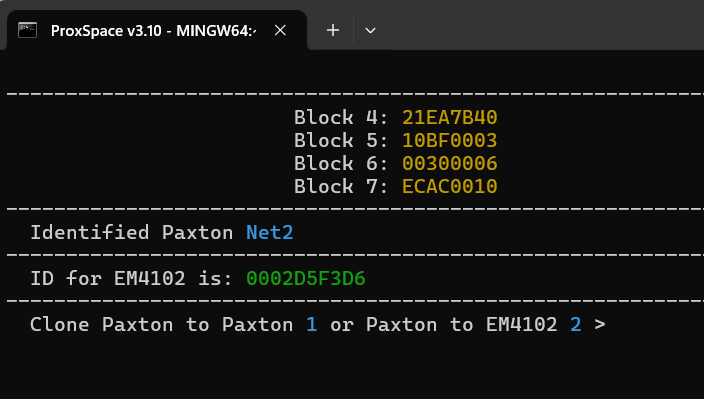Open a new terminal tab with plus

333,31
